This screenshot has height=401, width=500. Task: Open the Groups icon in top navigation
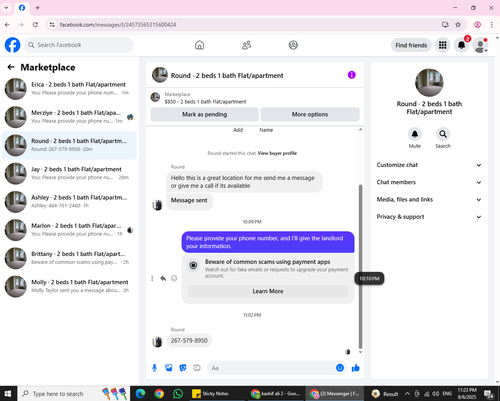point(293,45)
